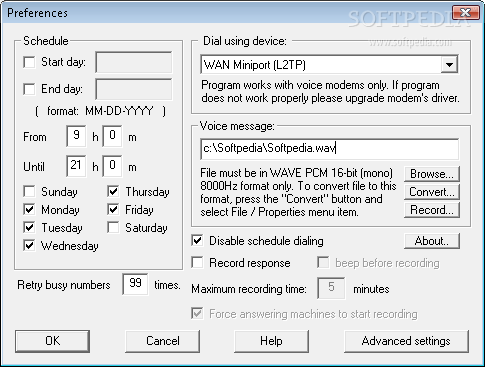Enable the Start day checkbox
This screenshot has width=485, height=367.
click(x=29, y=62)
